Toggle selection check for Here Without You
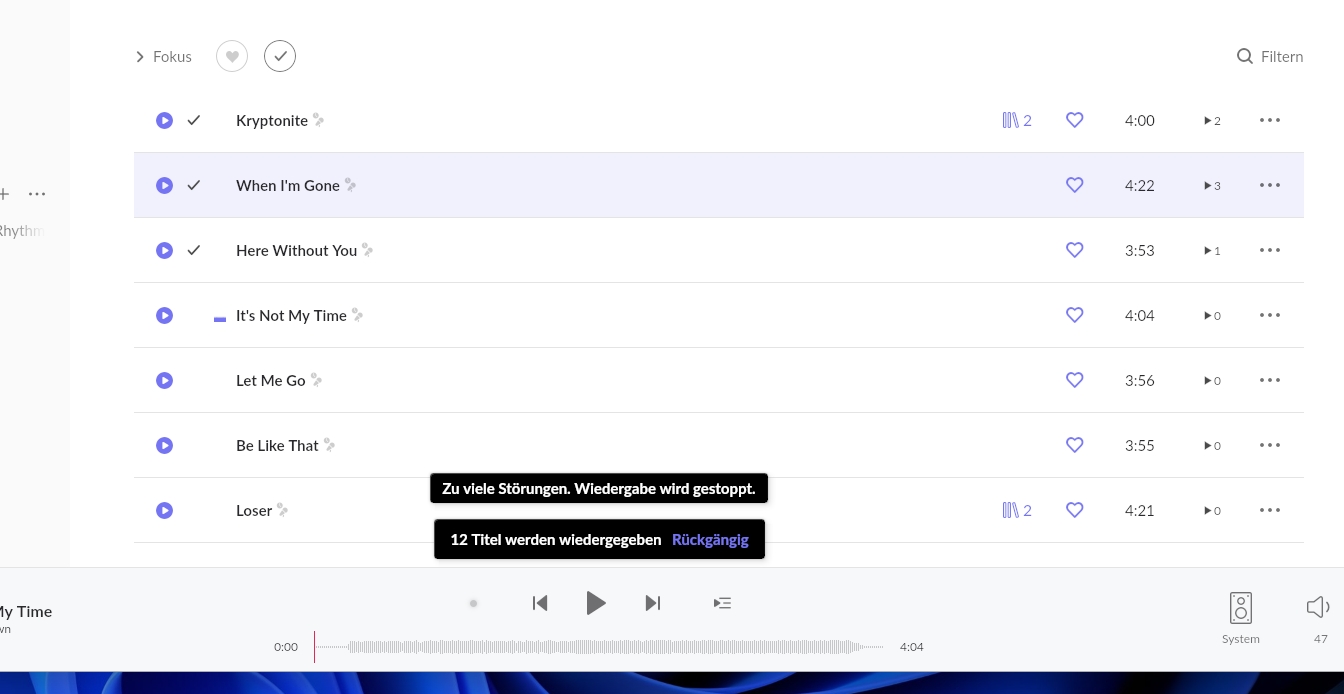Screen dimensions: 1344x694 tap(194, 250)
